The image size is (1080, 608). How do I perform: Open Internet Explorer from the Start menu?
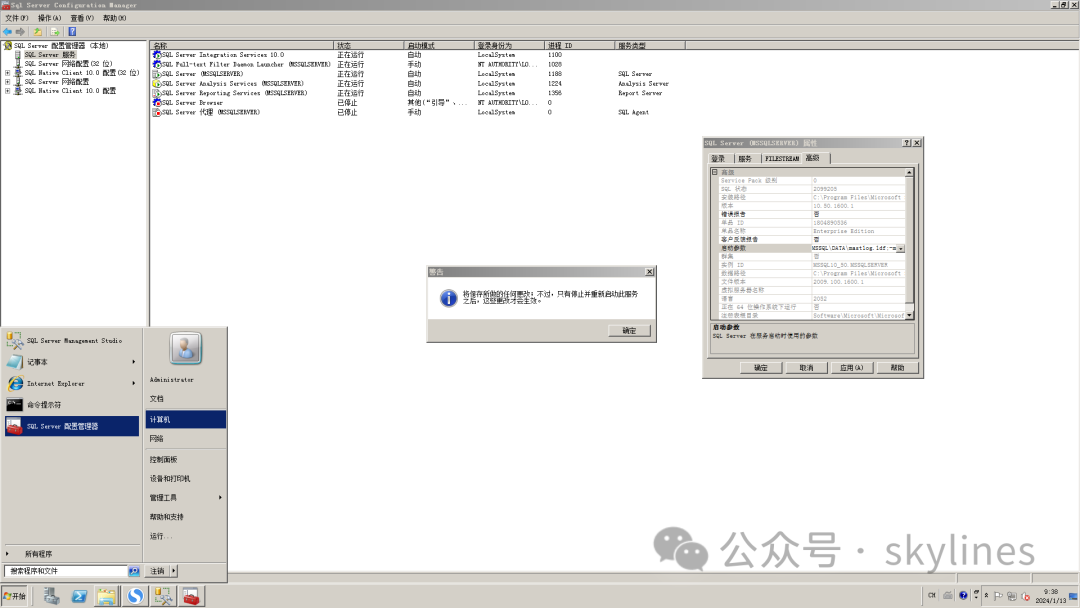pyautogui.click(x=72, y=383)
